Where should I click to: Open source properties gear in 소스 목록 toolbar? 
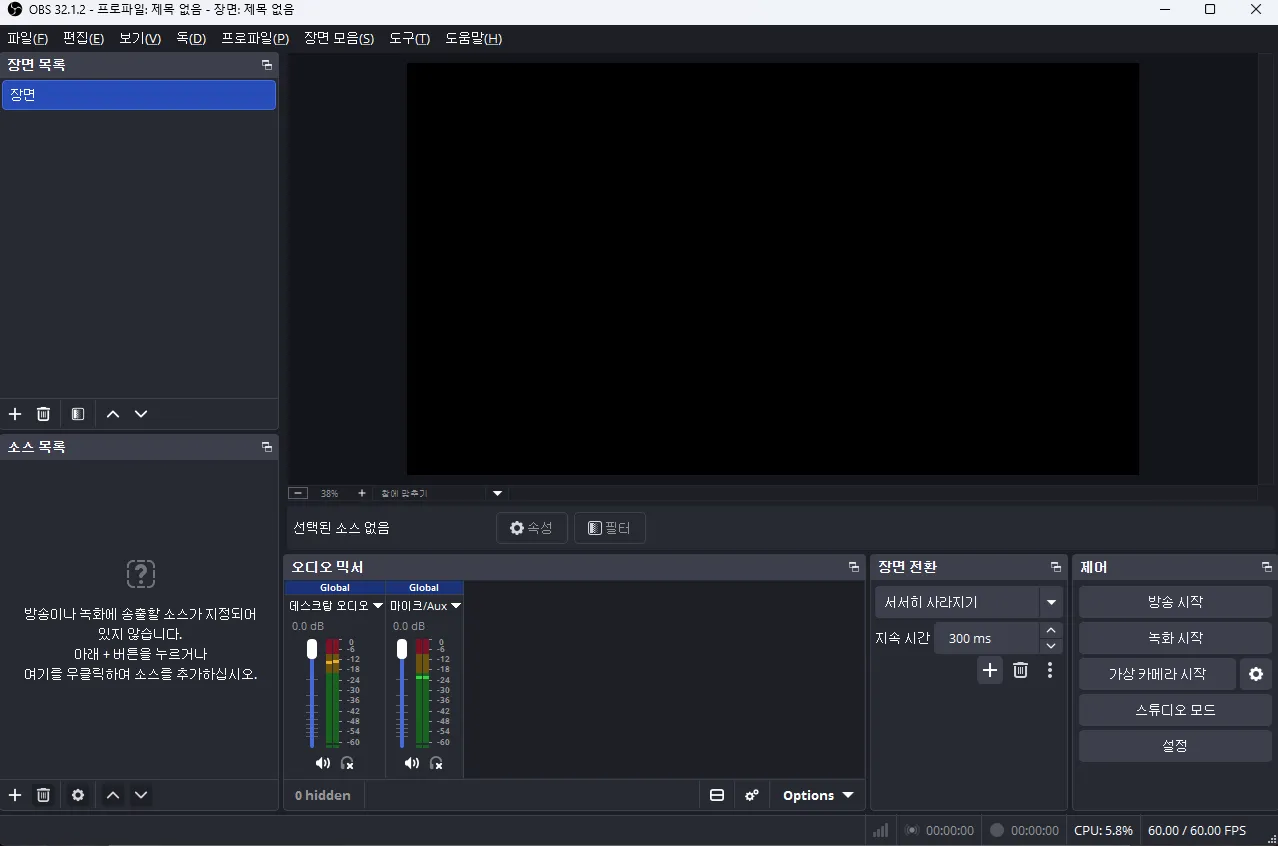[78, 795]
